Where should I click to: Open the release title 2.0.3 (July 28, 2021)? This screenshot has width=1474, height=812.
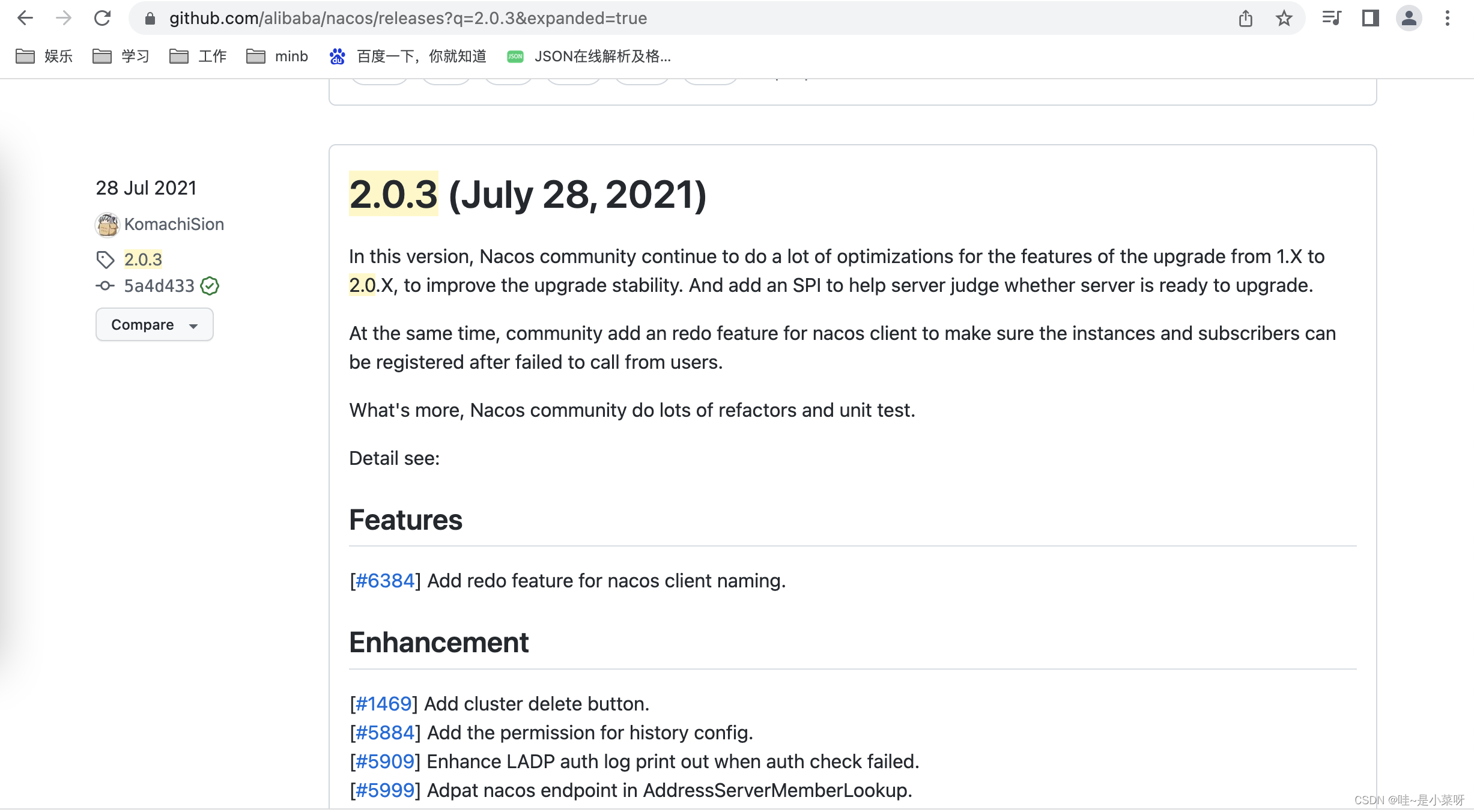(x=527, y=195)
